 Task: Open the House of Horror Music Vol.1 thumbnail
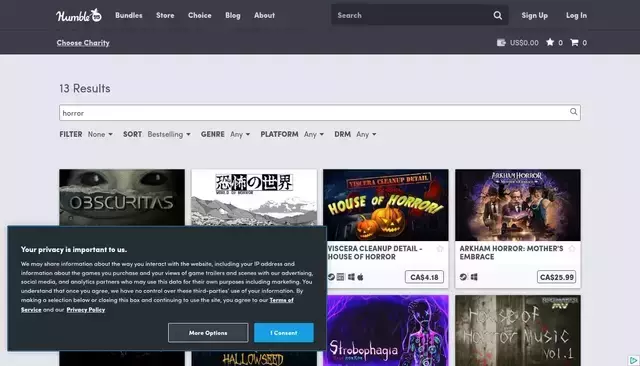[x=518, y=331]
